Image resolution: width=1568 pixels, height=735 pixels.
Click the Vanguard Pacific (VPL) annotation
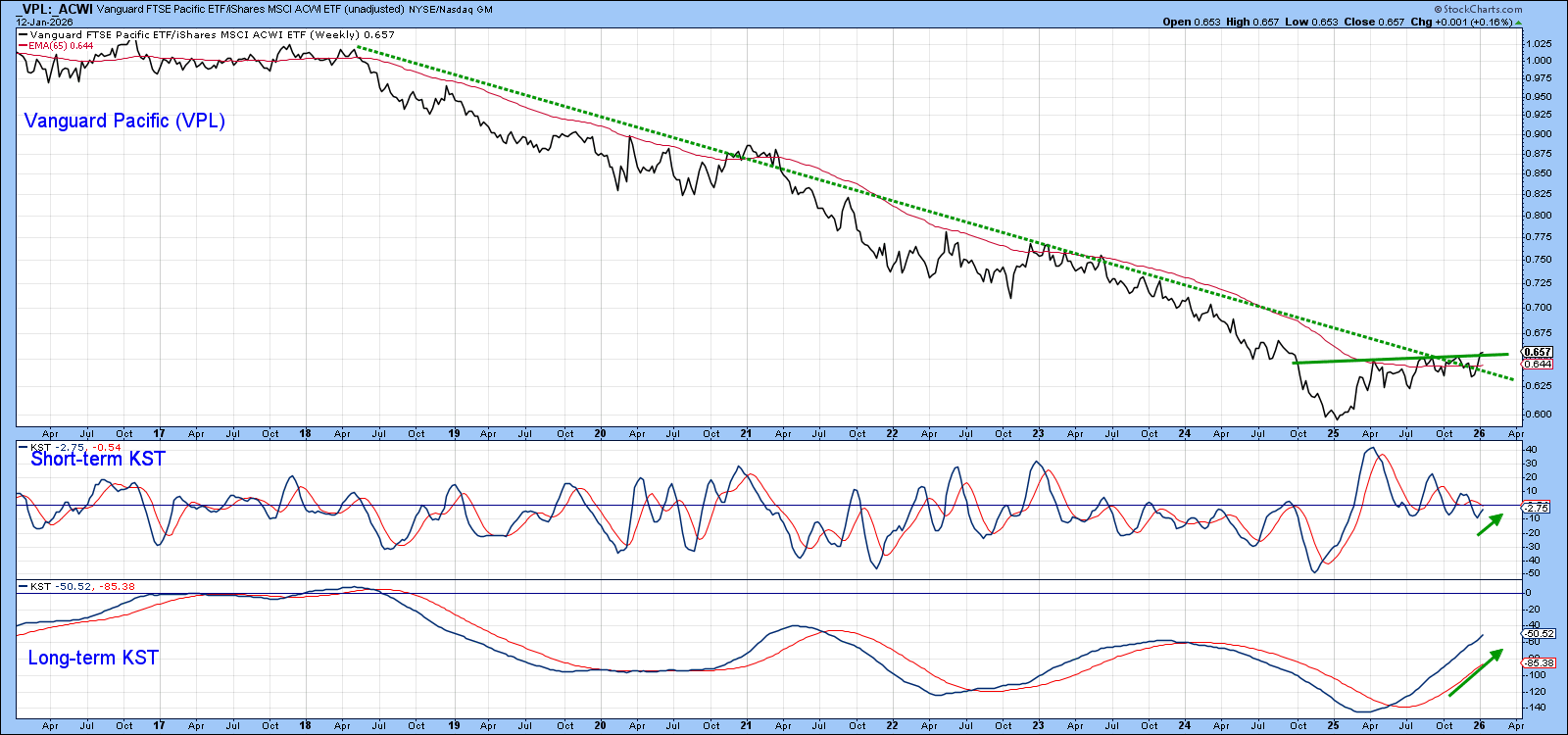tap(124, 121)
